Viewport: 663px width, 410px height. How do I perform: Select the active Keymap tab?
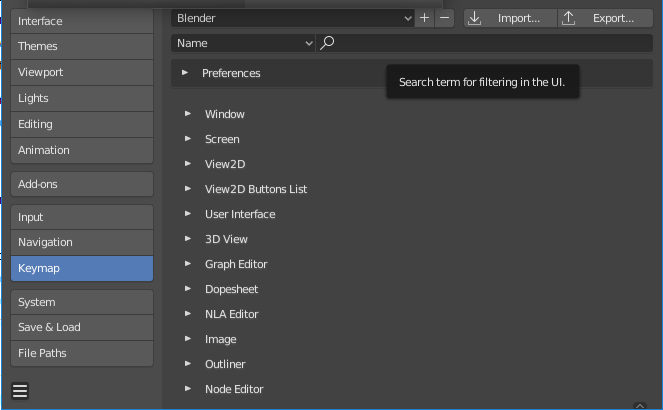click(82, 268)
